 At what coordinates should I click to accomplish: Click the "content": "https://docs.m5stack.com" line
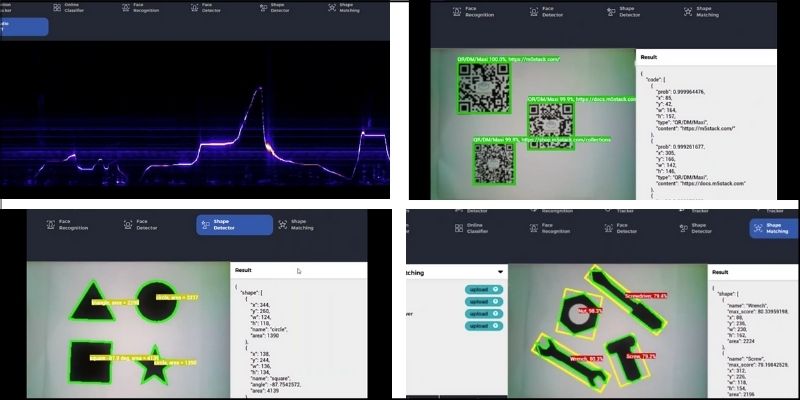[702, 182]
